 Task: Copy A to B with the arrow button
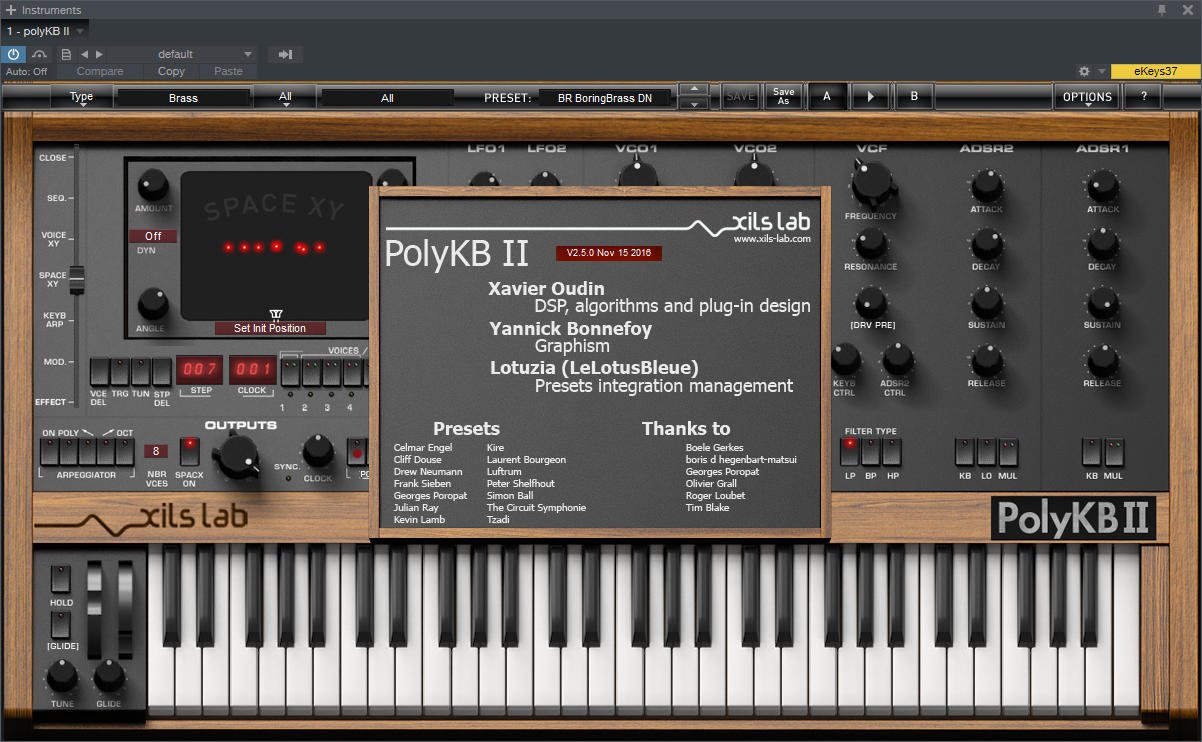point(870,97)
